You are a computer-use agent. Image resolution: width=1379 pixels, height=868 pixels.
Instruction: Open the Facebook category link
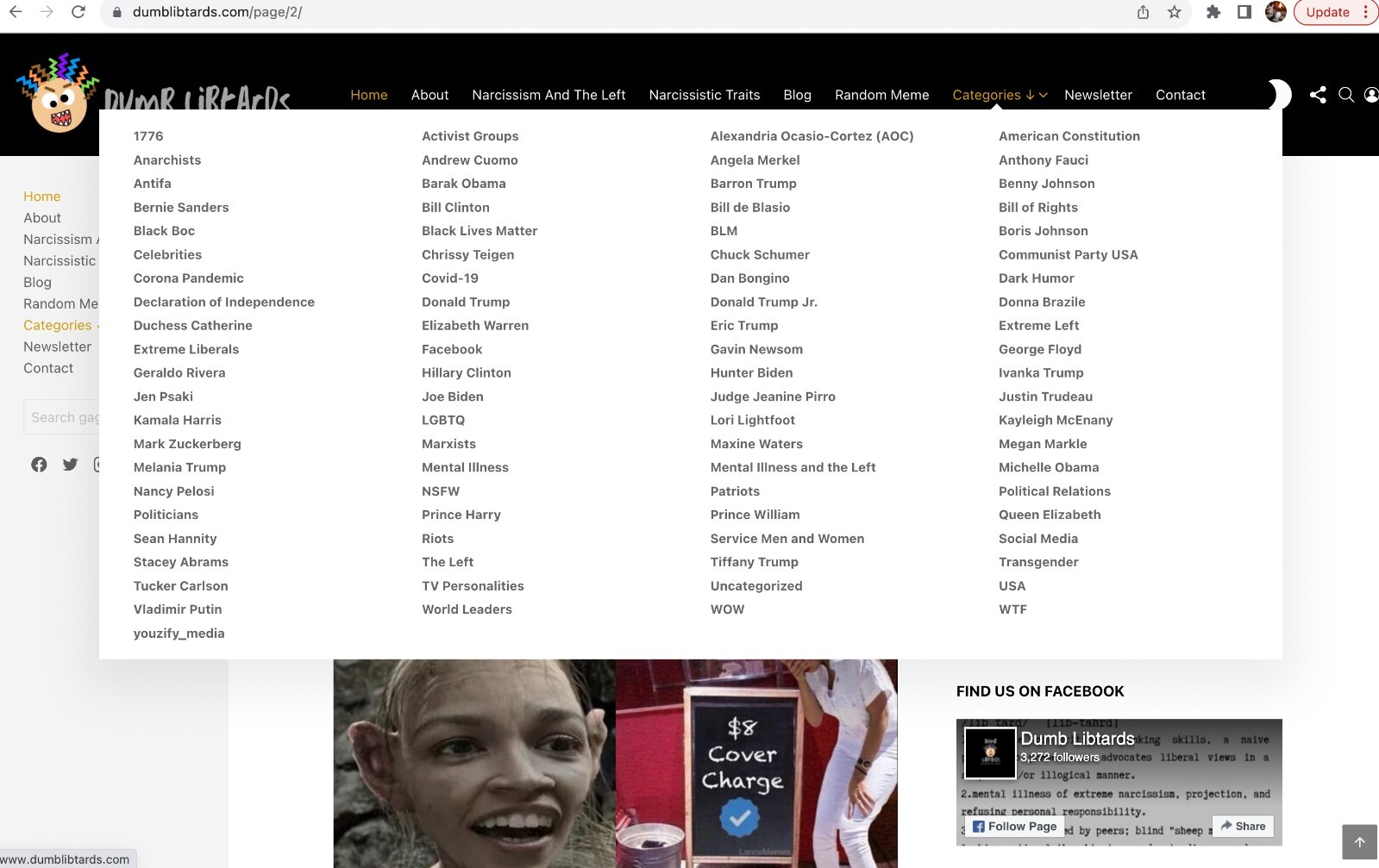(x=452, y=349)
